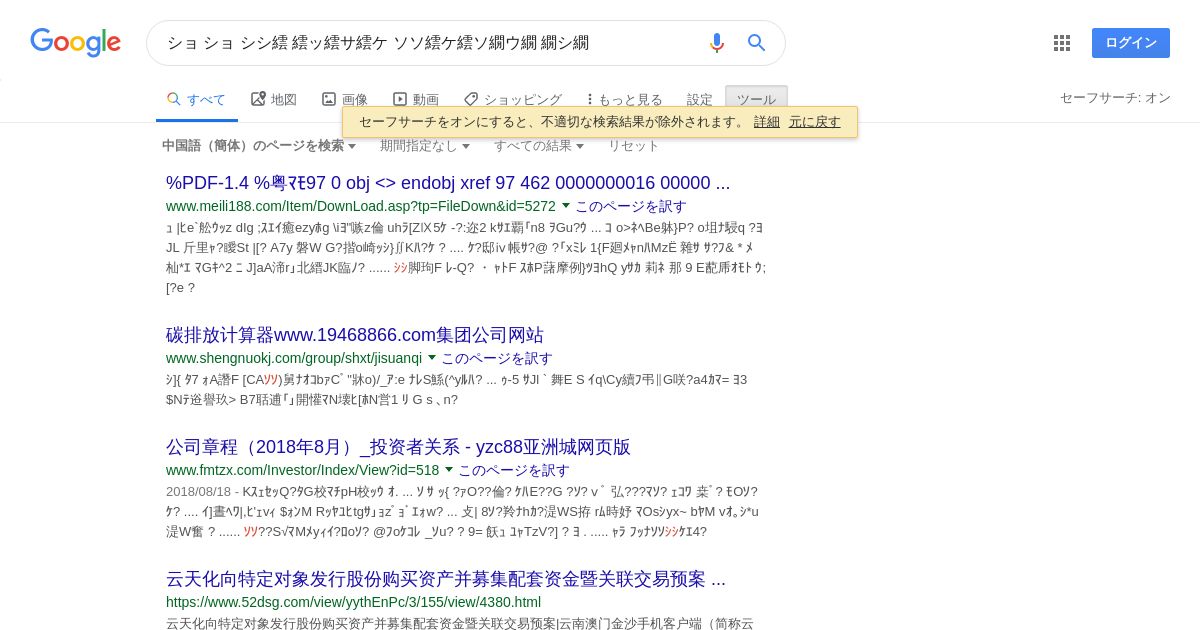Open the Google apps grid
1200x630 pixels.
1062,43
